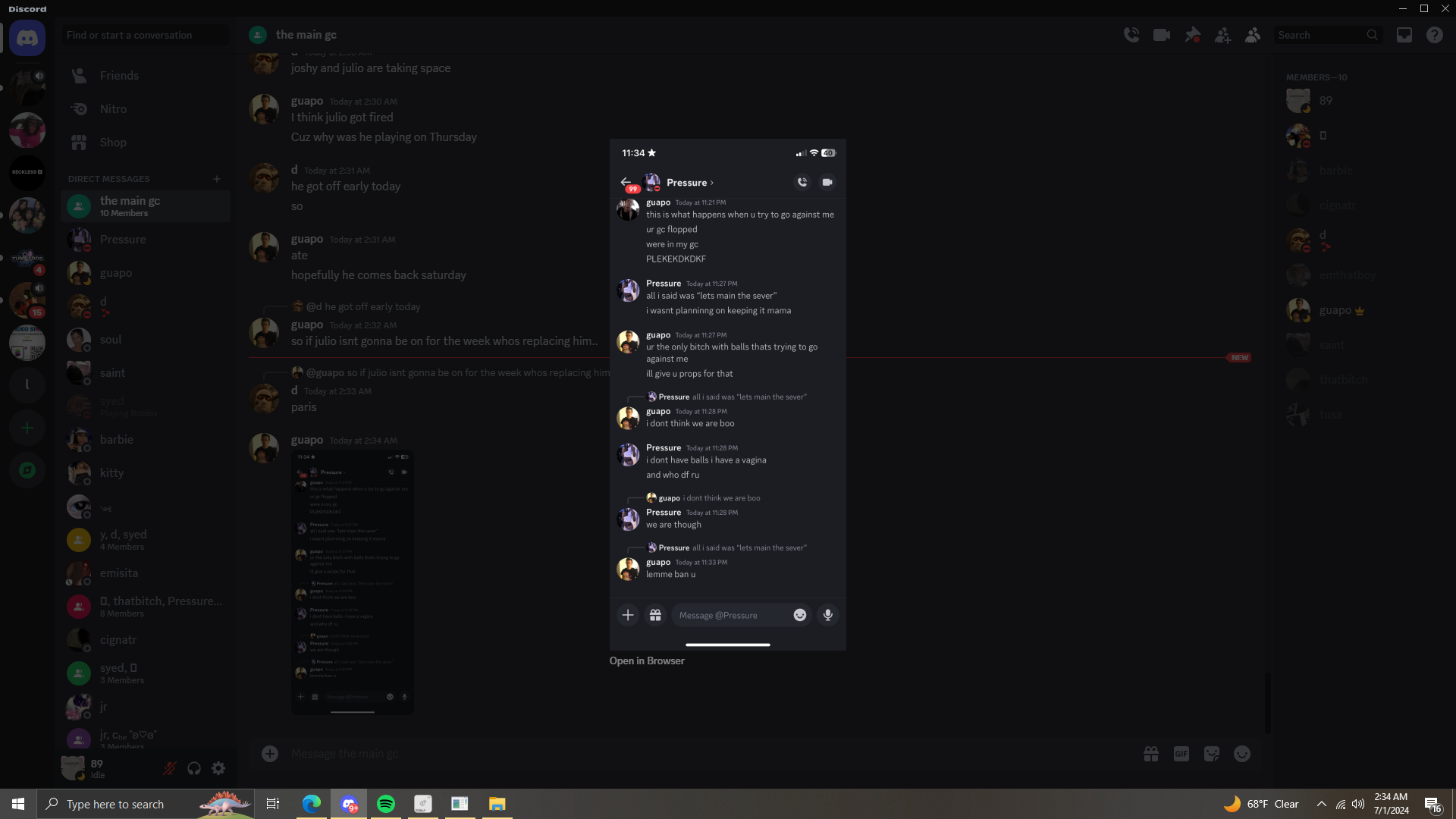Show hidden system tray icons
1456x819 pixels.
(x=1322, y=804)
